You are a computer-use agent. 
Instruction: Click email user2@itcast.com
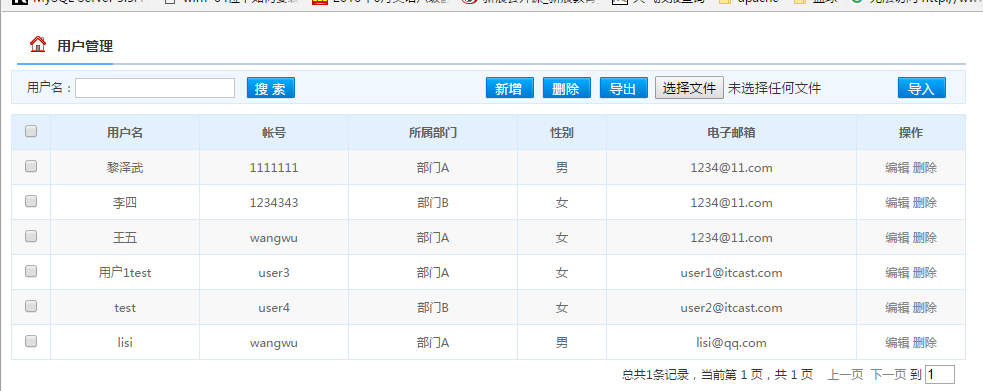coord(731,308)
